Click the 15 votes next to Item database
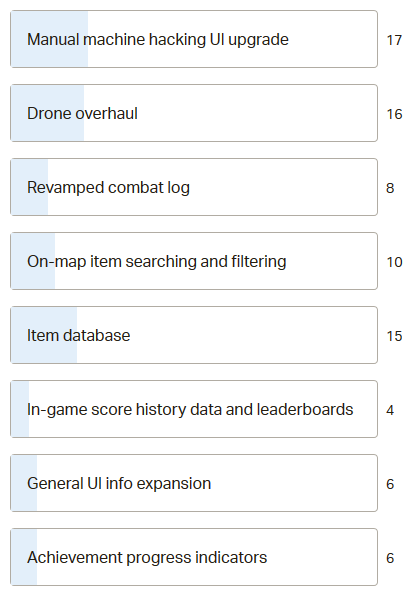Image resolution: width=412 pixels, height=599 pixels. click(x=394, y=336)
